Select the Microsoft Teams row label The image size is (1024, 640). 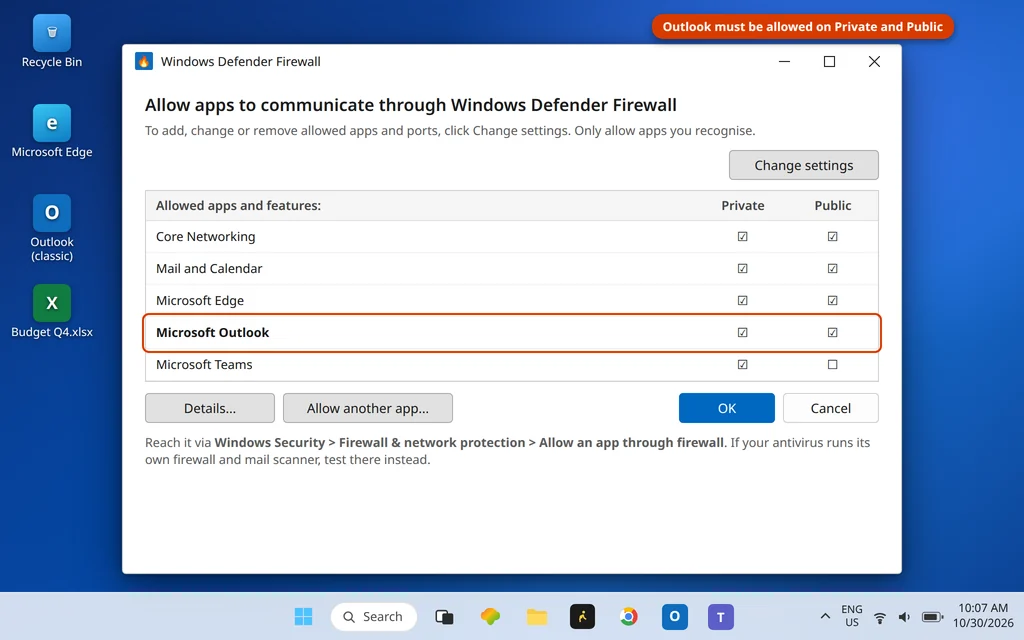pos(204,364)
